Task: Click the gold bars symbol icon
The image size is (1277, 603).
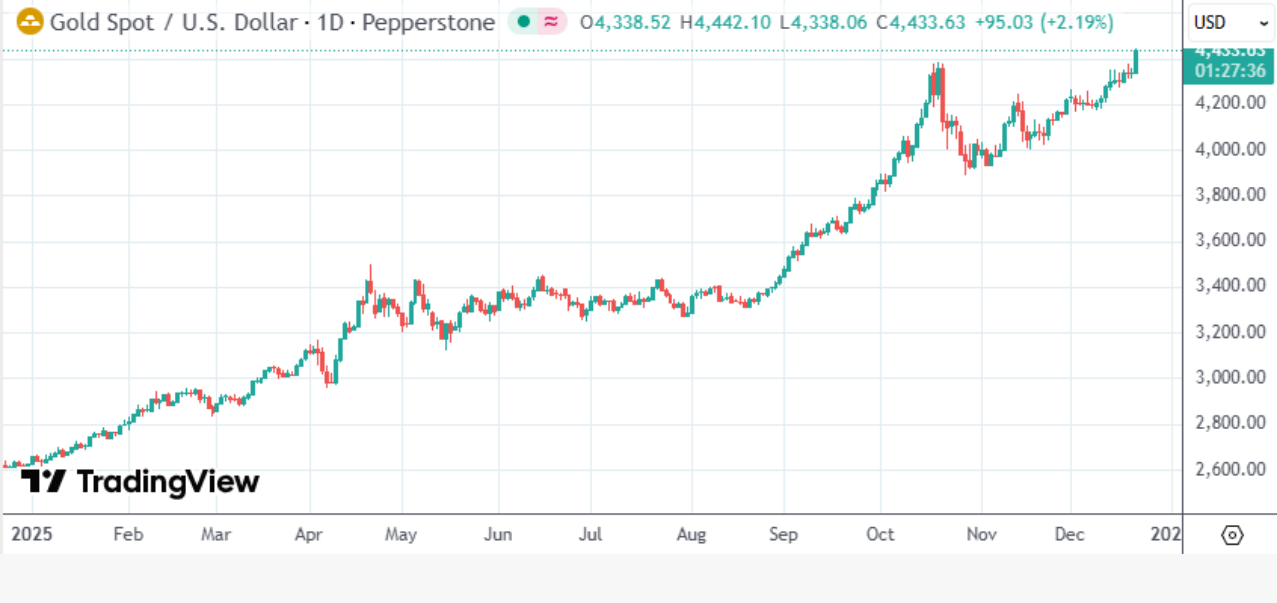Action: click(30, 22)
